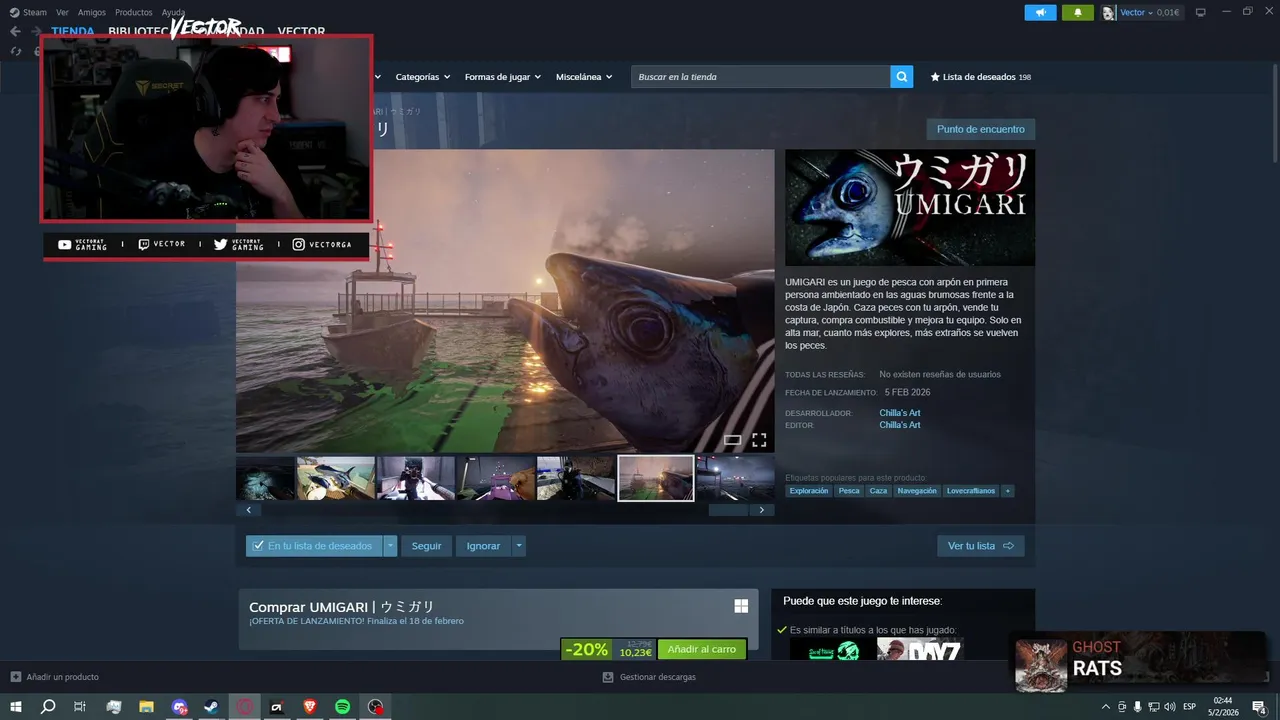This screenshot has height=720, width=1280.
Task: Switch to the TIENDA tab
Action: [73, 32]
